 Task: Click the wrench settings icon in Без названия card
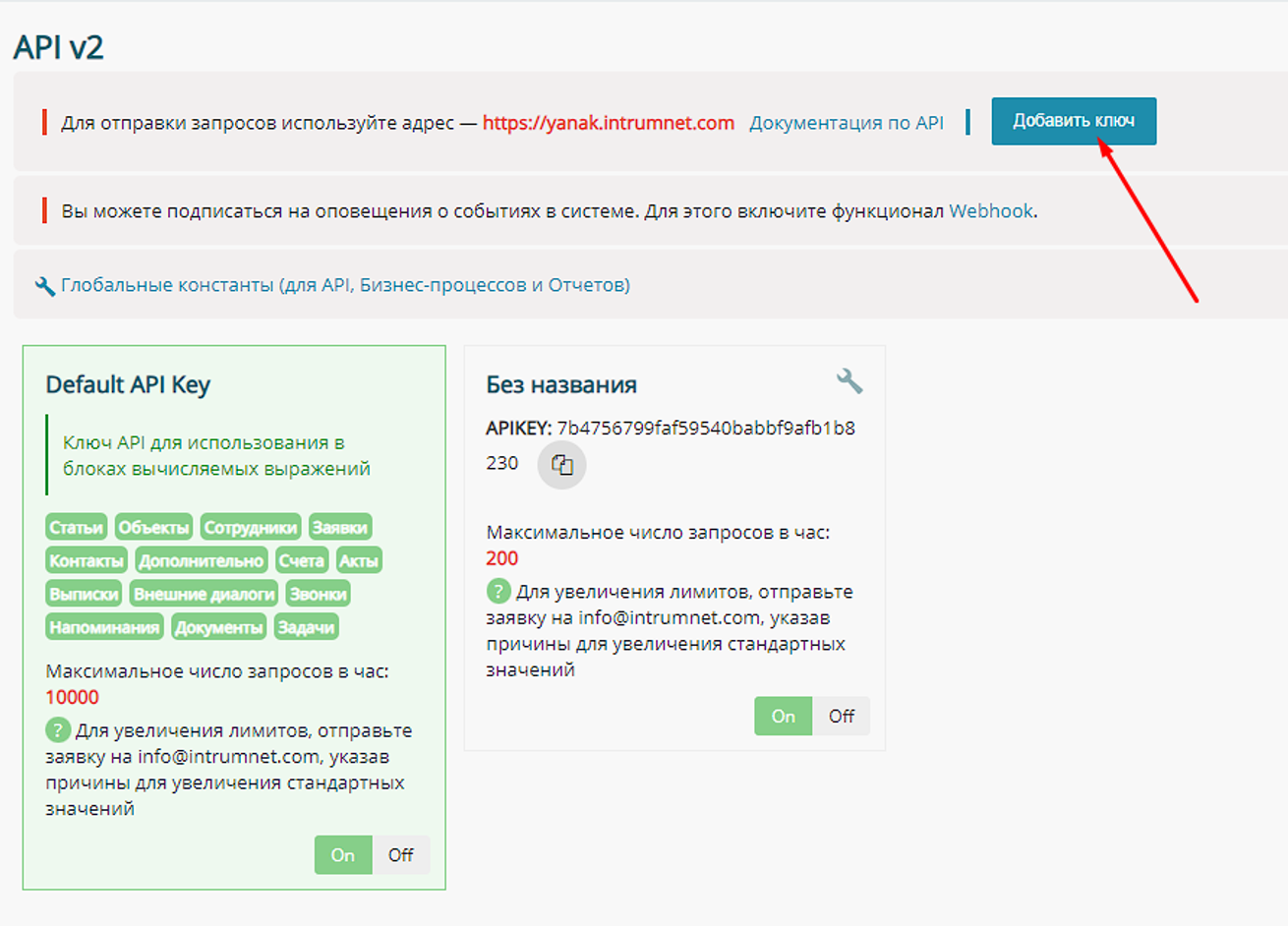pos(849,381)
